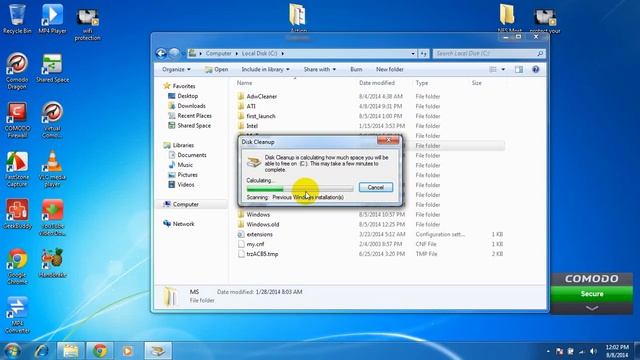Click Local Disk (C:) in address bar
The width and height of the screenshot is (640, 360).
[260, 53]
